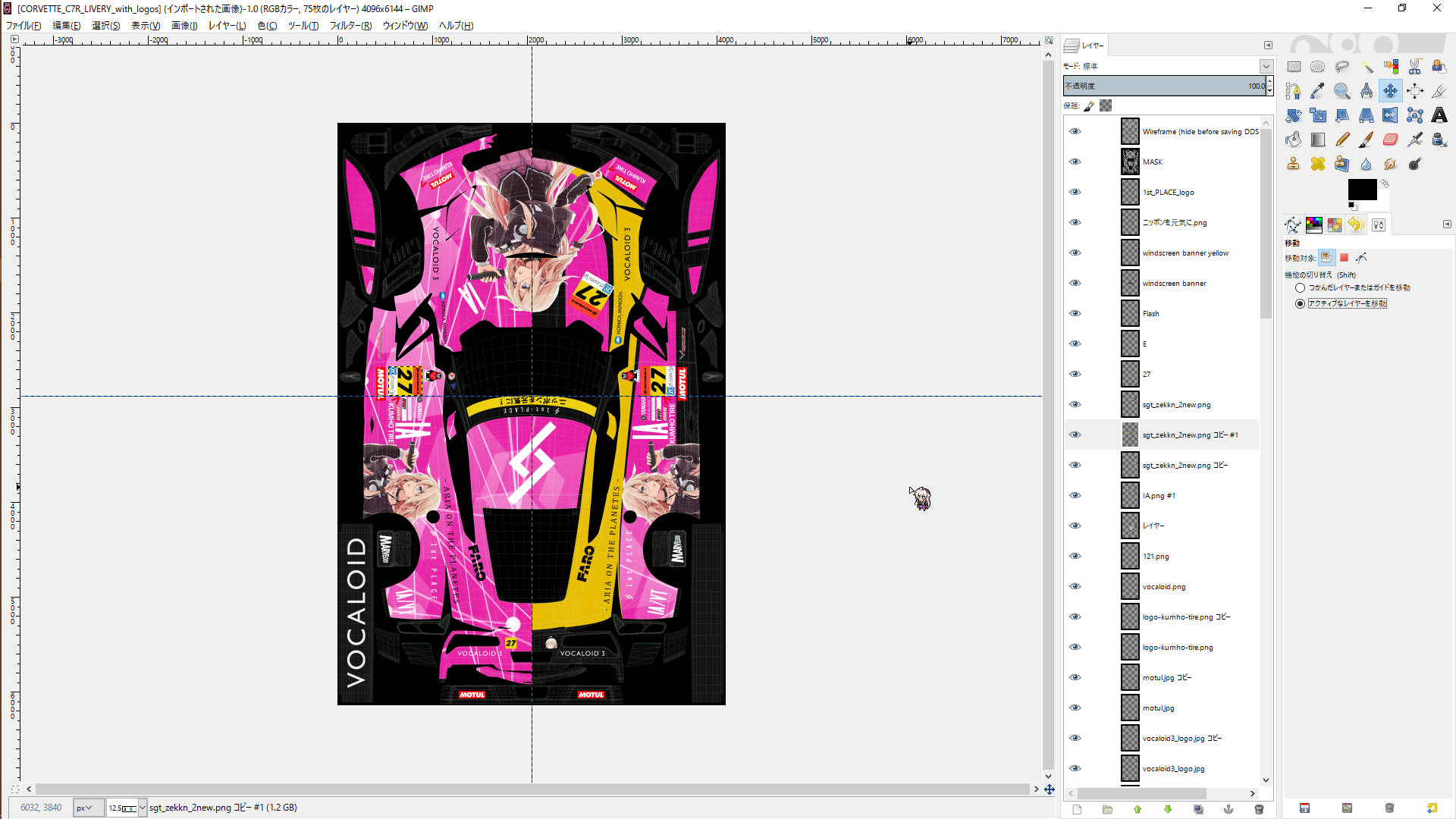Select the Blur/Sharpen droplet tool

[1367, 164]
